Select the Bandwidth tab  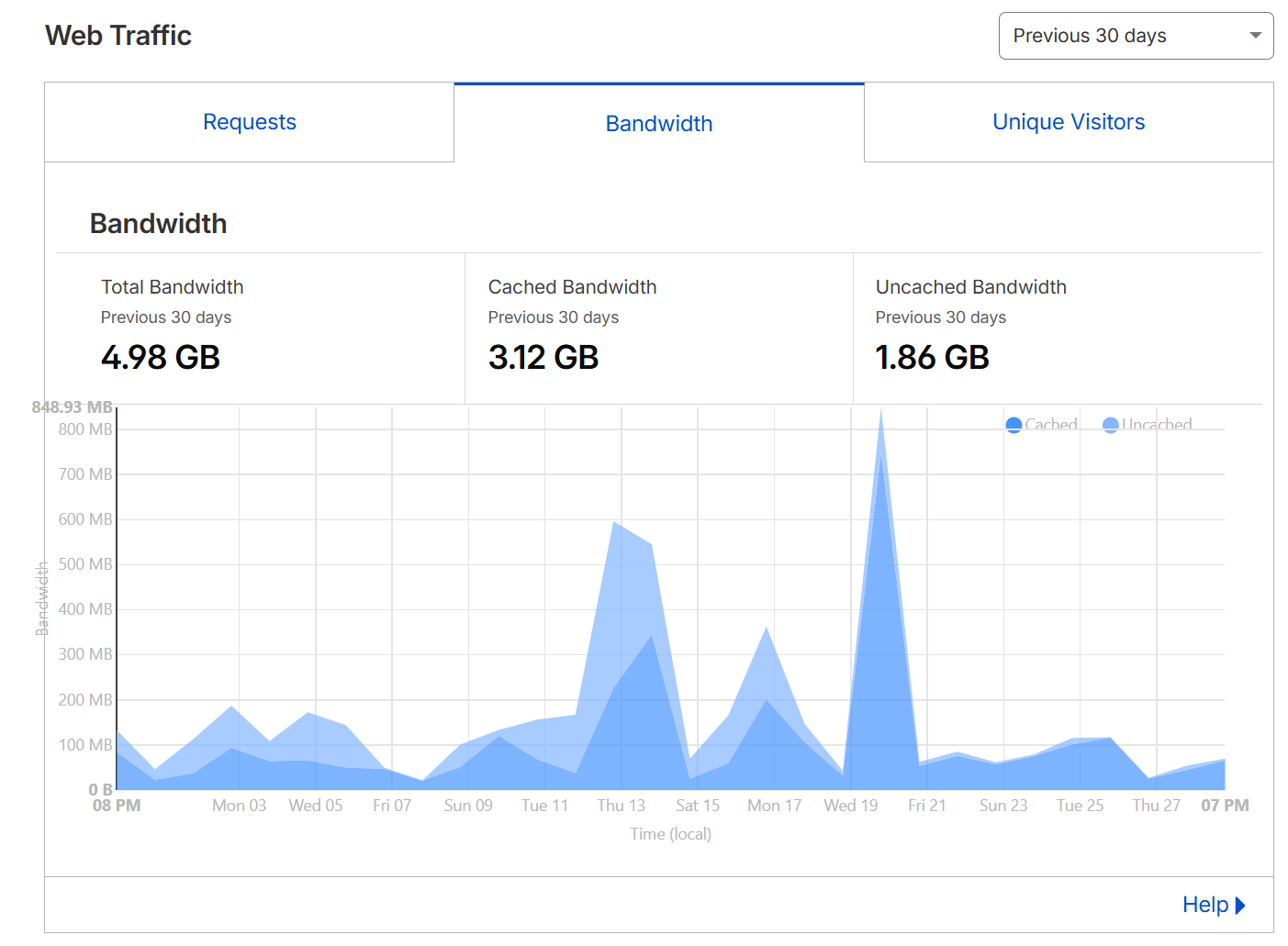click(x=658, y=122)
